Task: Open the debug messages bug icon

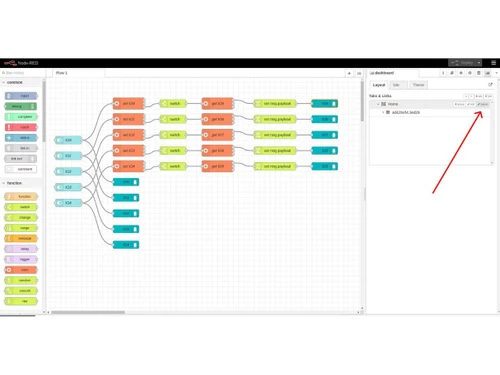Action: point(461,73)
